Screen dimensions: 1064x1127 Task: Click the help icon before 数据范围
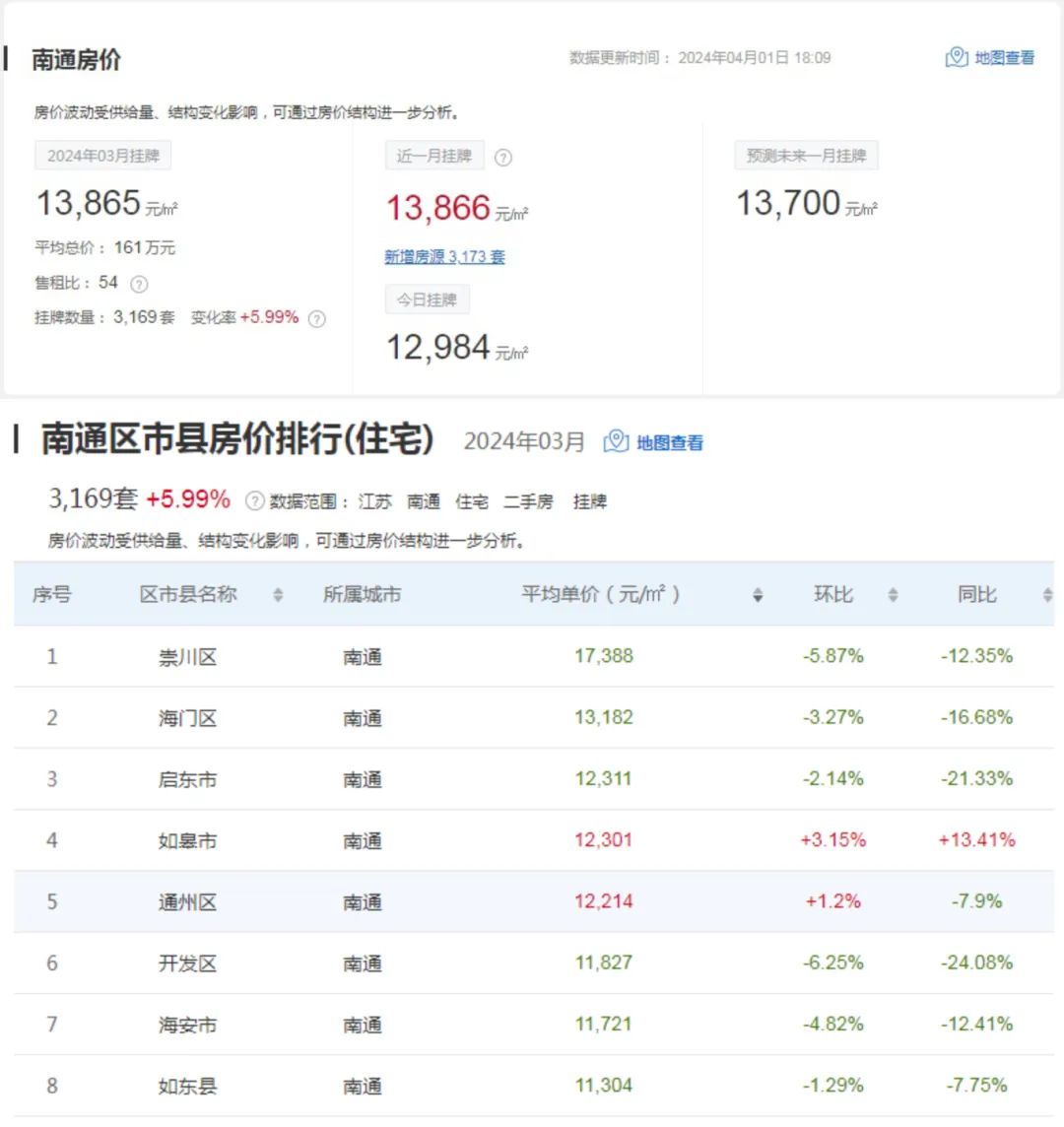click(256, 500)
